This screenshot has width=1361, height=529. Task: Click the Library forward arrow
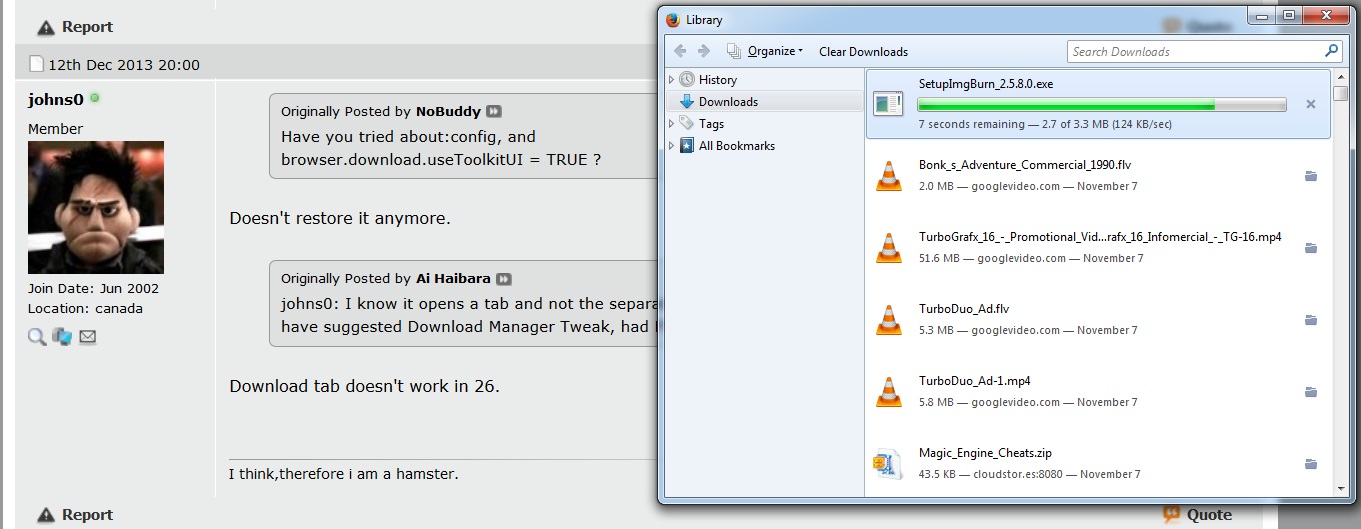[704, 51]
